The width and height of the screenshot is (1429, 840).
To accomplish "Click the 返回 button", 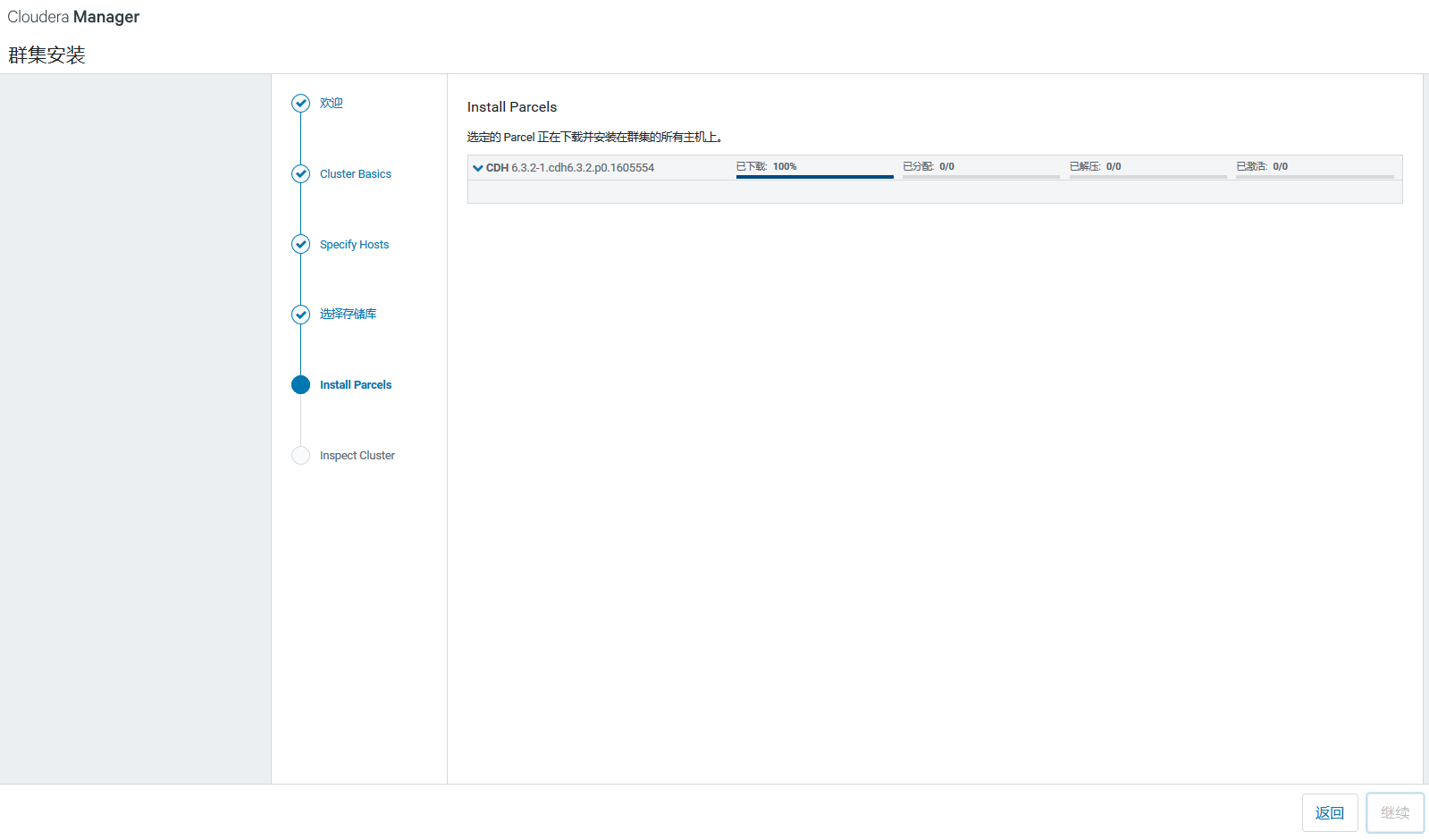I will pyautogui.click(x=1330, y=813).
